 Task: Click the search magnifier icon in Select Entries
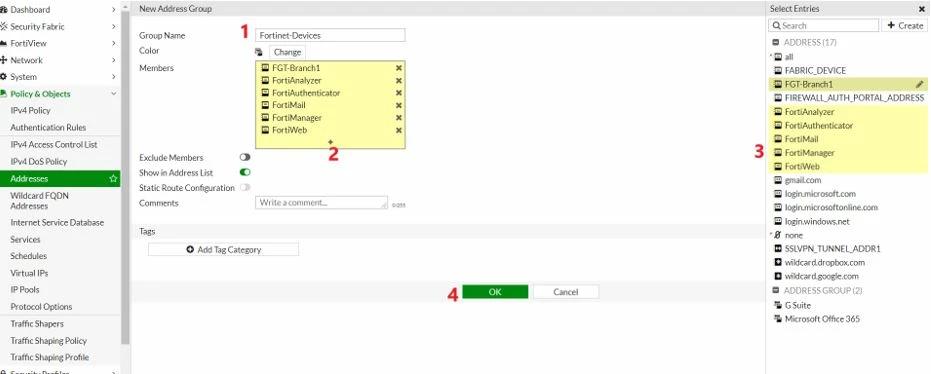coord(777,26)
